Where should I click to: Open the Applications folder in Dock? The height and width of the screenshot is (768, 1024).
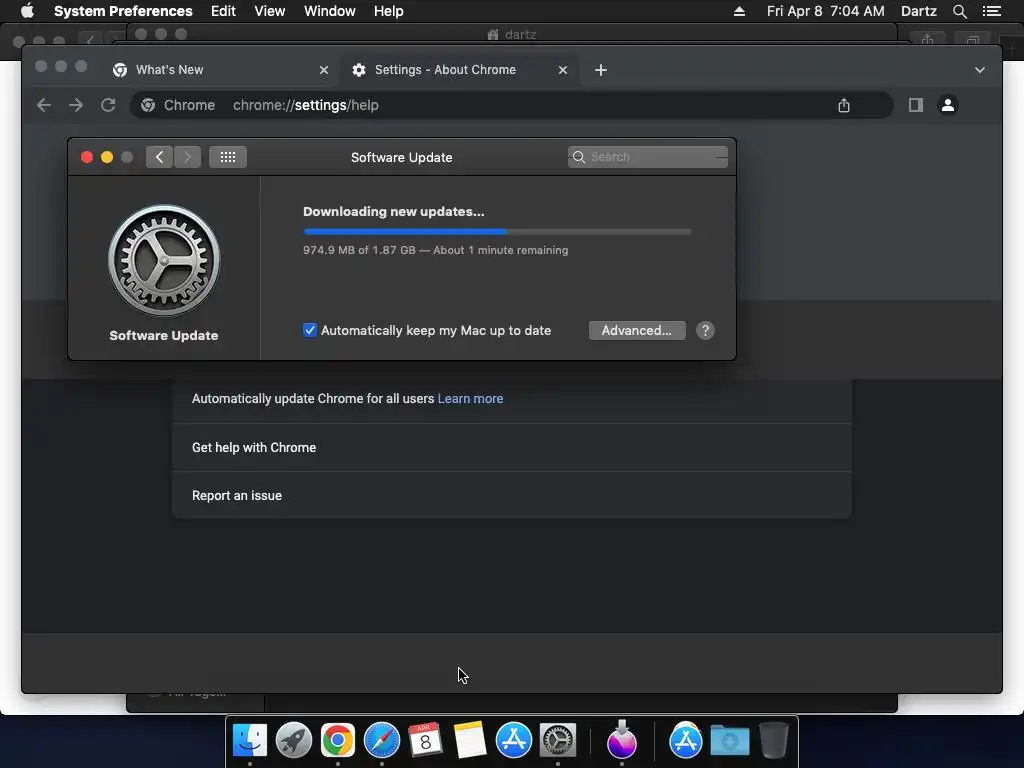(x=685, y=740)
